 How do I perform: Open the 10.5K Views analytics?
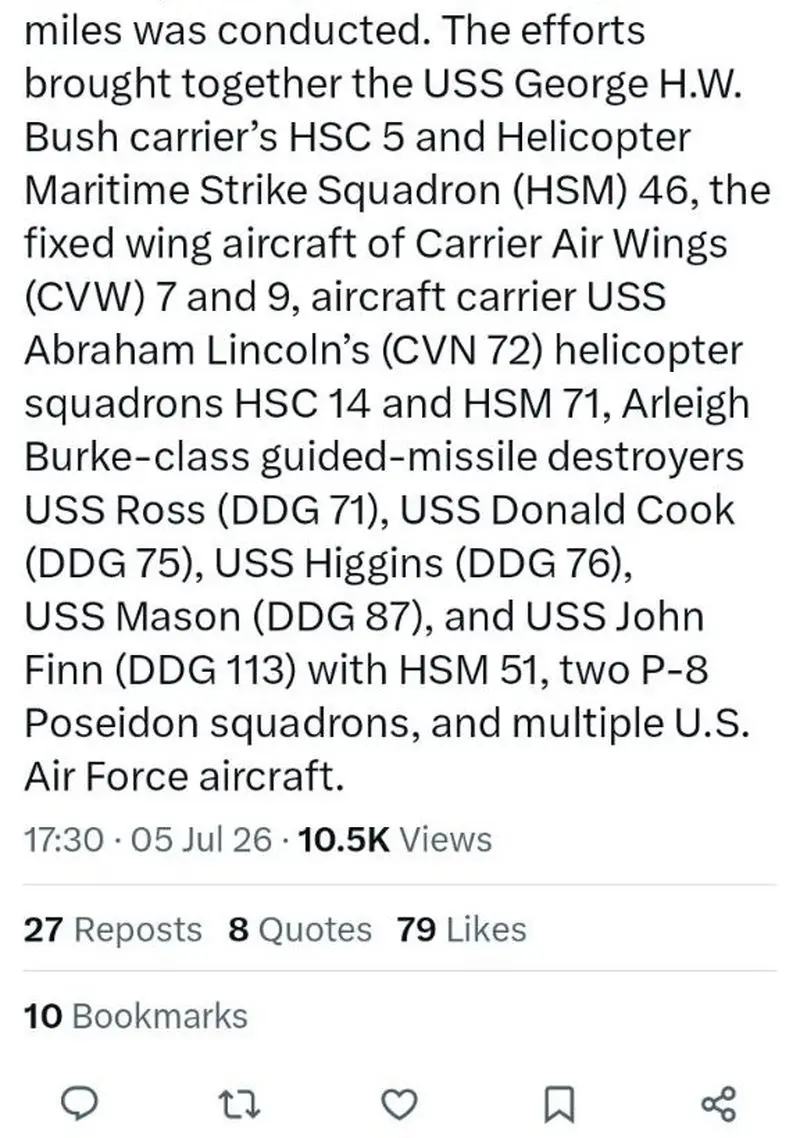pyautogui.click(x=395, y=840)
